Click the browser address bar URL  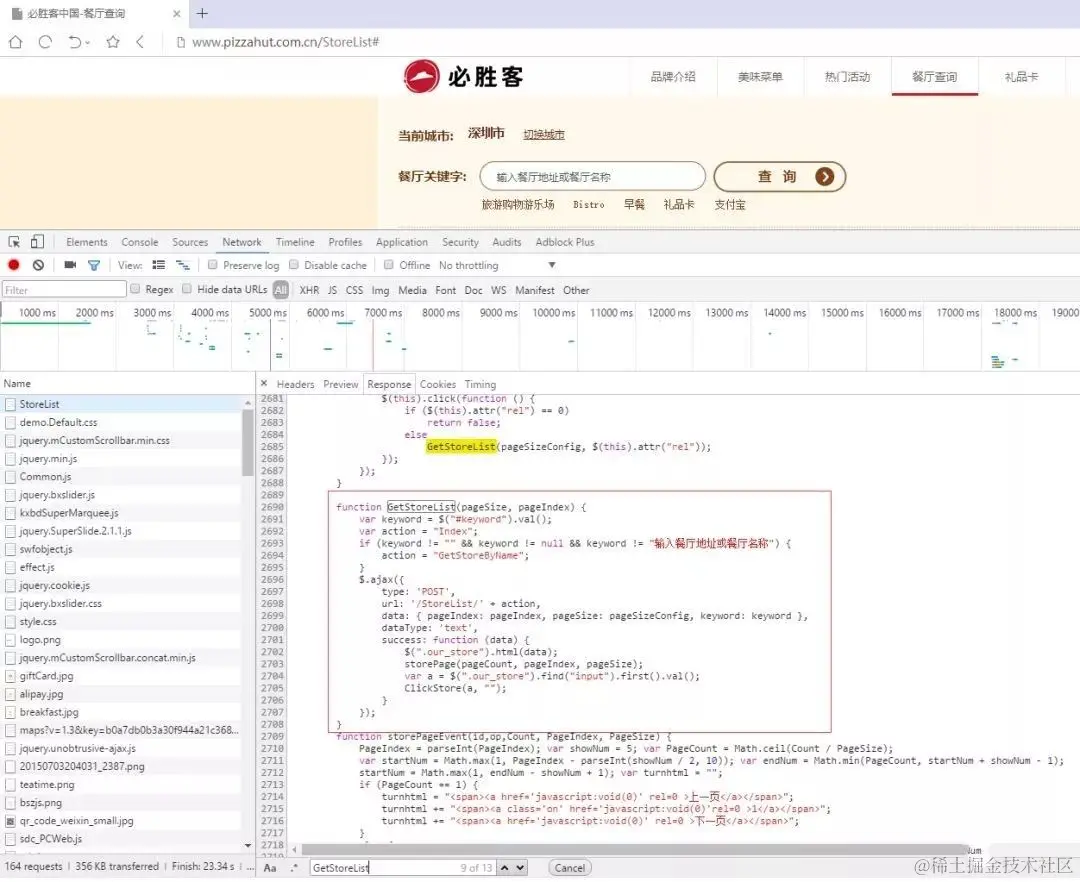(285, 42)
